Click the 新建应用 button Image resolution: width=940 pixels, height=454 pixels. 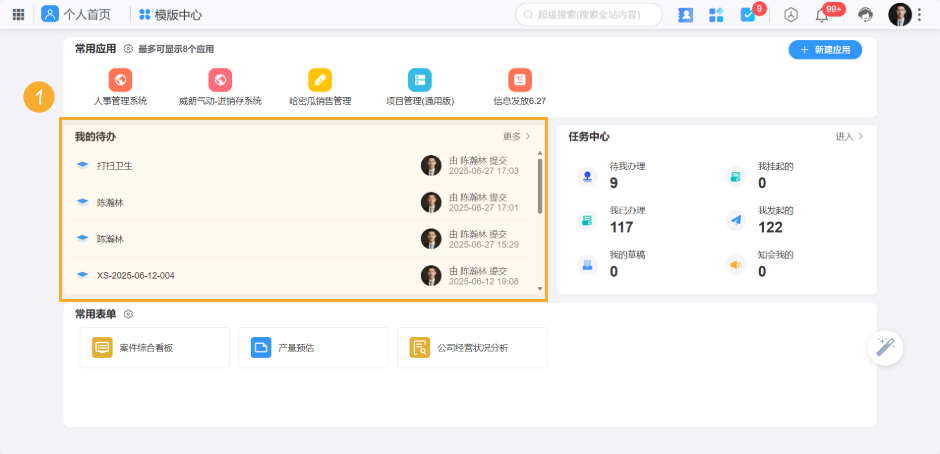click(825, 50)
